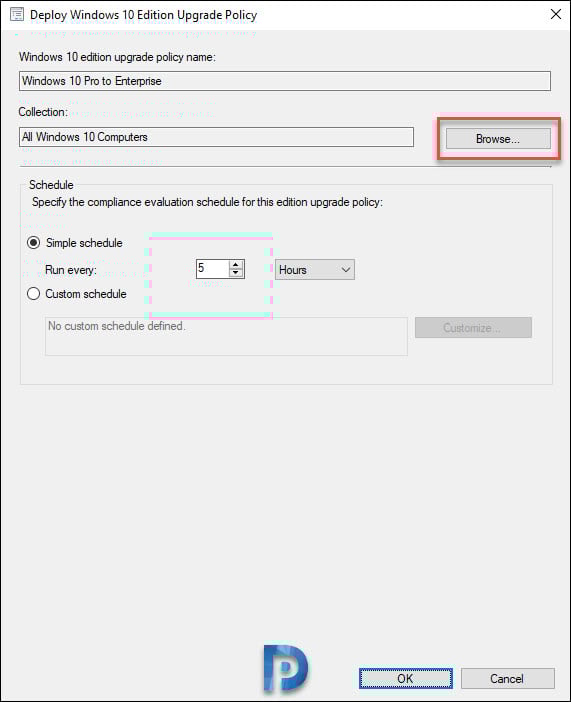Click the upgrade policy name text field

pos(285,81)
